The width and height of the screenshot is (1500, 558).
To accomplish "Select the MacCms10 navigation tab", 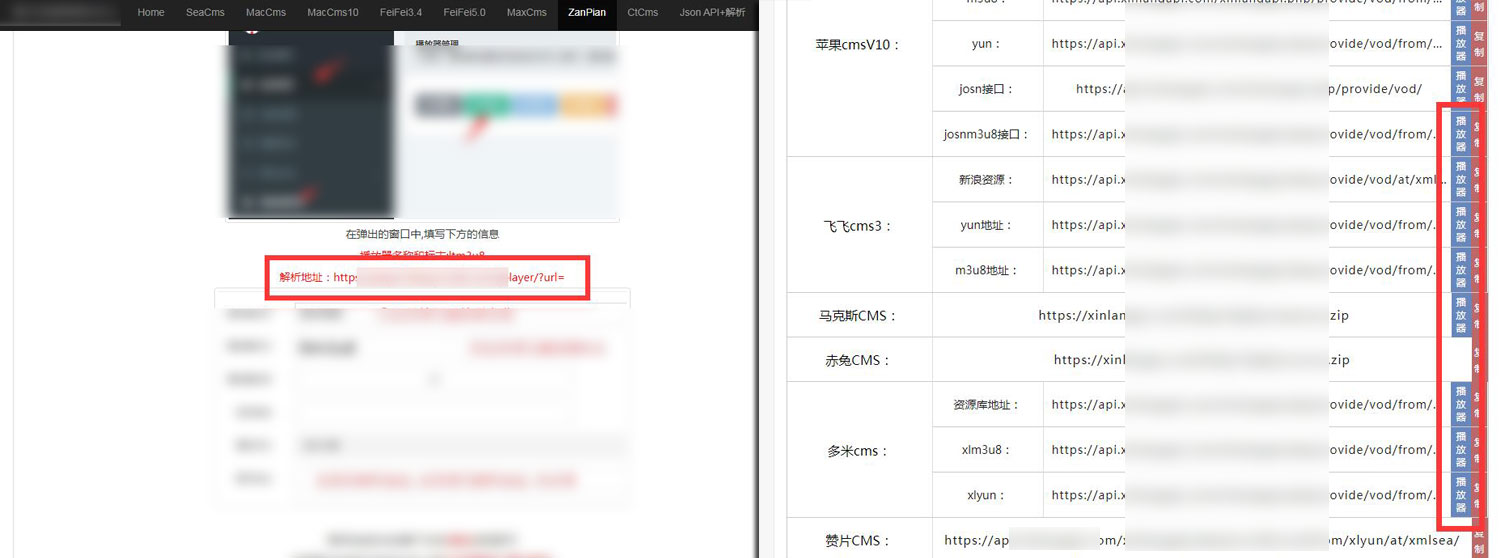I will 333,13.
